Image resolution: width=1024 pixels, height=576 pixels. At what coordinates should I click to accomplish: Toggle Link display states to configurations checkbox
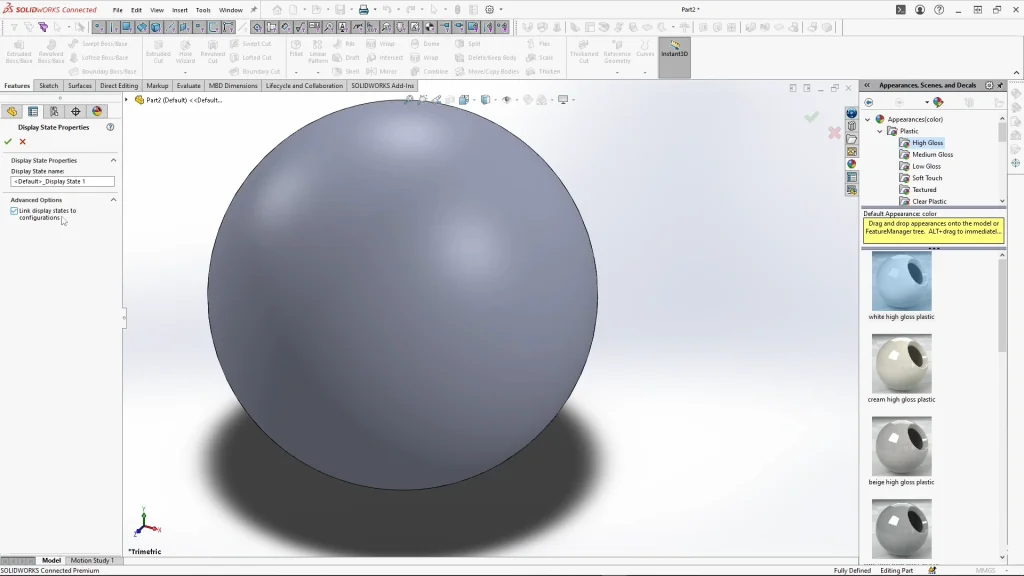coord(14,211)
